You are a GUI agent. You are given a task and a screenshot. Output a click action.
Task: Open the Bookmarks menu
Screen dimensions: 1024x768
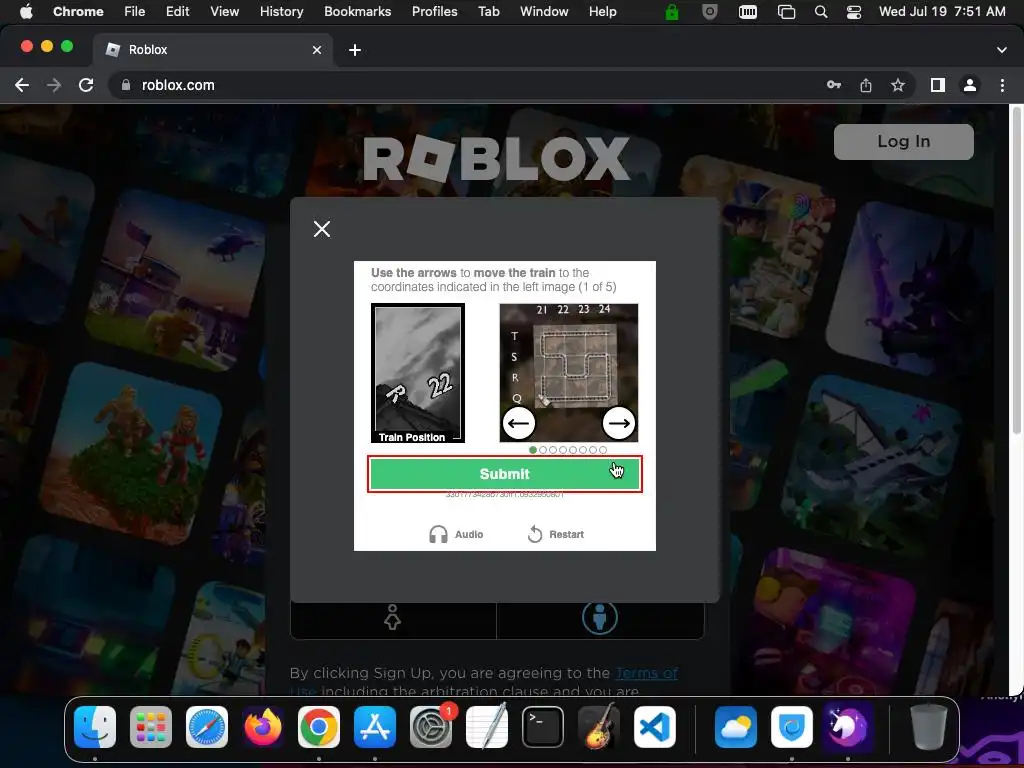click(x=357, y=12)
